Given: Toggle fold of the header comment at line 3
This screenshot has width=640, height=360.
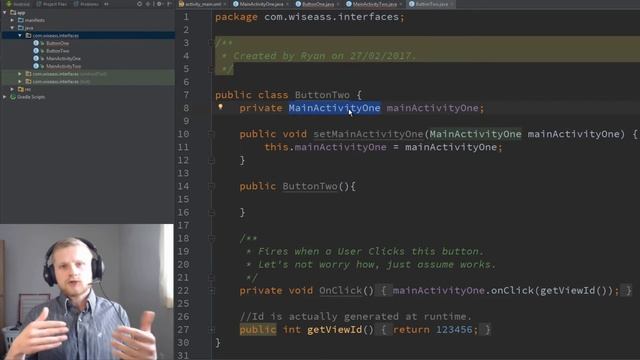Looking at the screenshot, I should pyautogui.click(x=211, y=42).
